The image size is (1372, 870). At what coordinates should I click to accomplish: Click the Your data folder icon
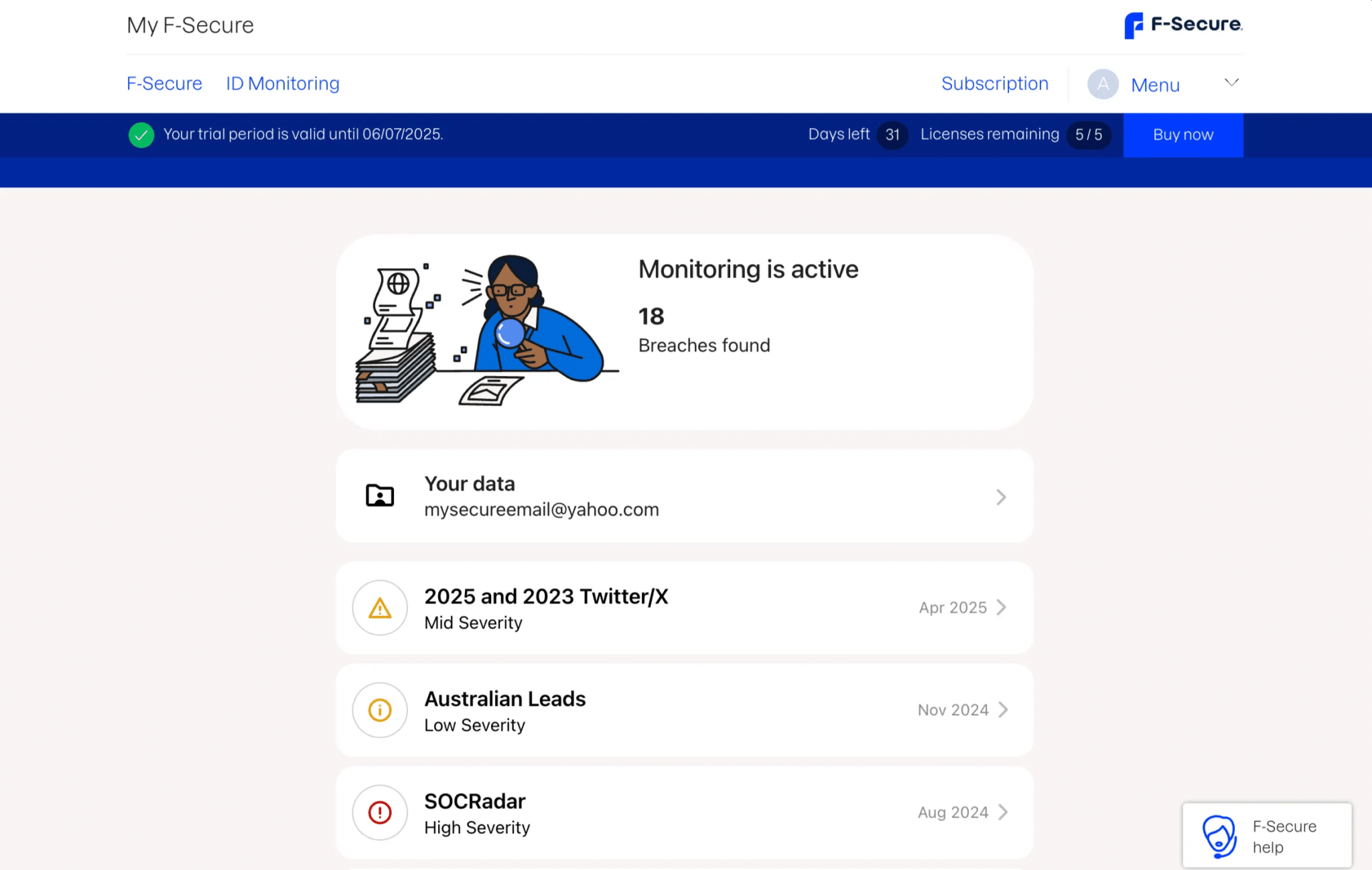point(380,496)
